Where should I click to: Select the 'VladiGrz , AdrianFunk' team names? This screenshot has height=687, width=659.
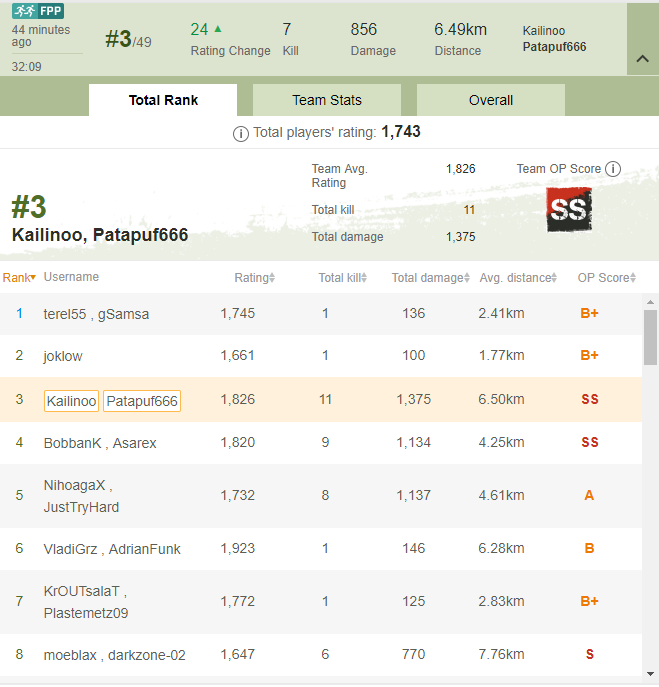(x=112, y=549)
